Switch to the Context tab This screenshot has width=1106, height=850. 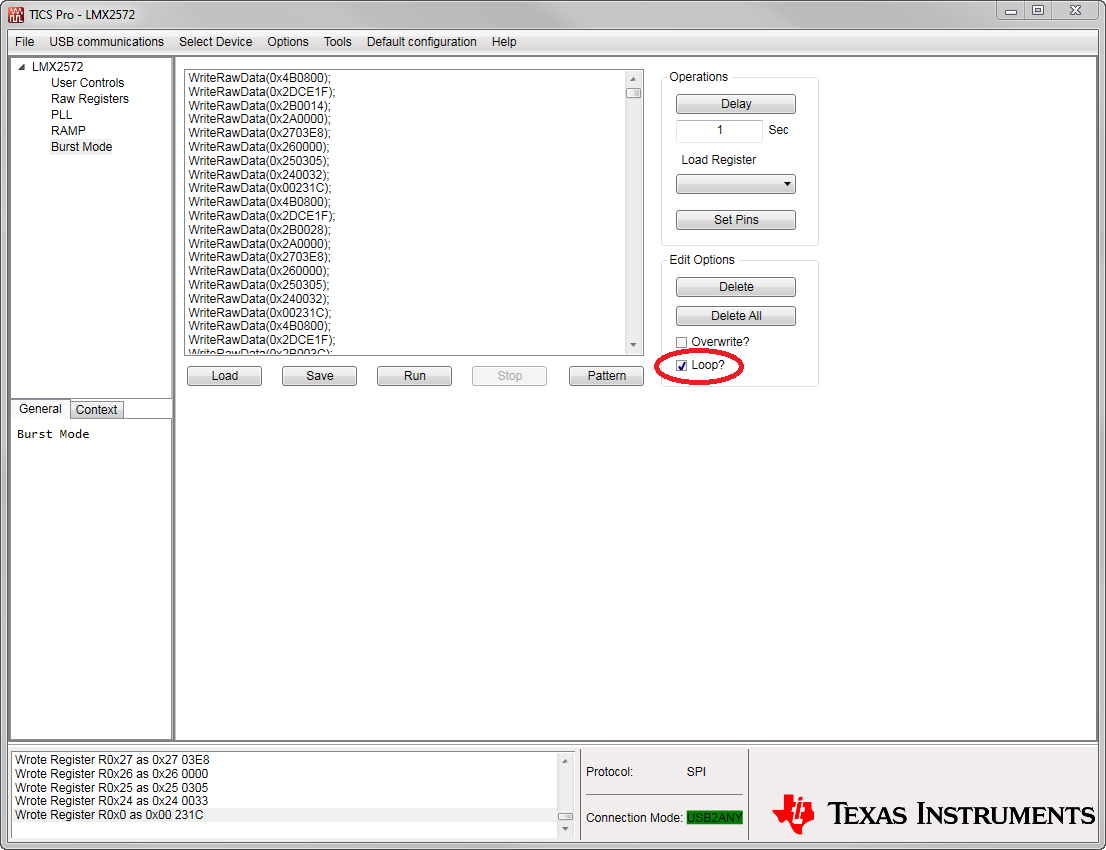click(x=97, y=410)
